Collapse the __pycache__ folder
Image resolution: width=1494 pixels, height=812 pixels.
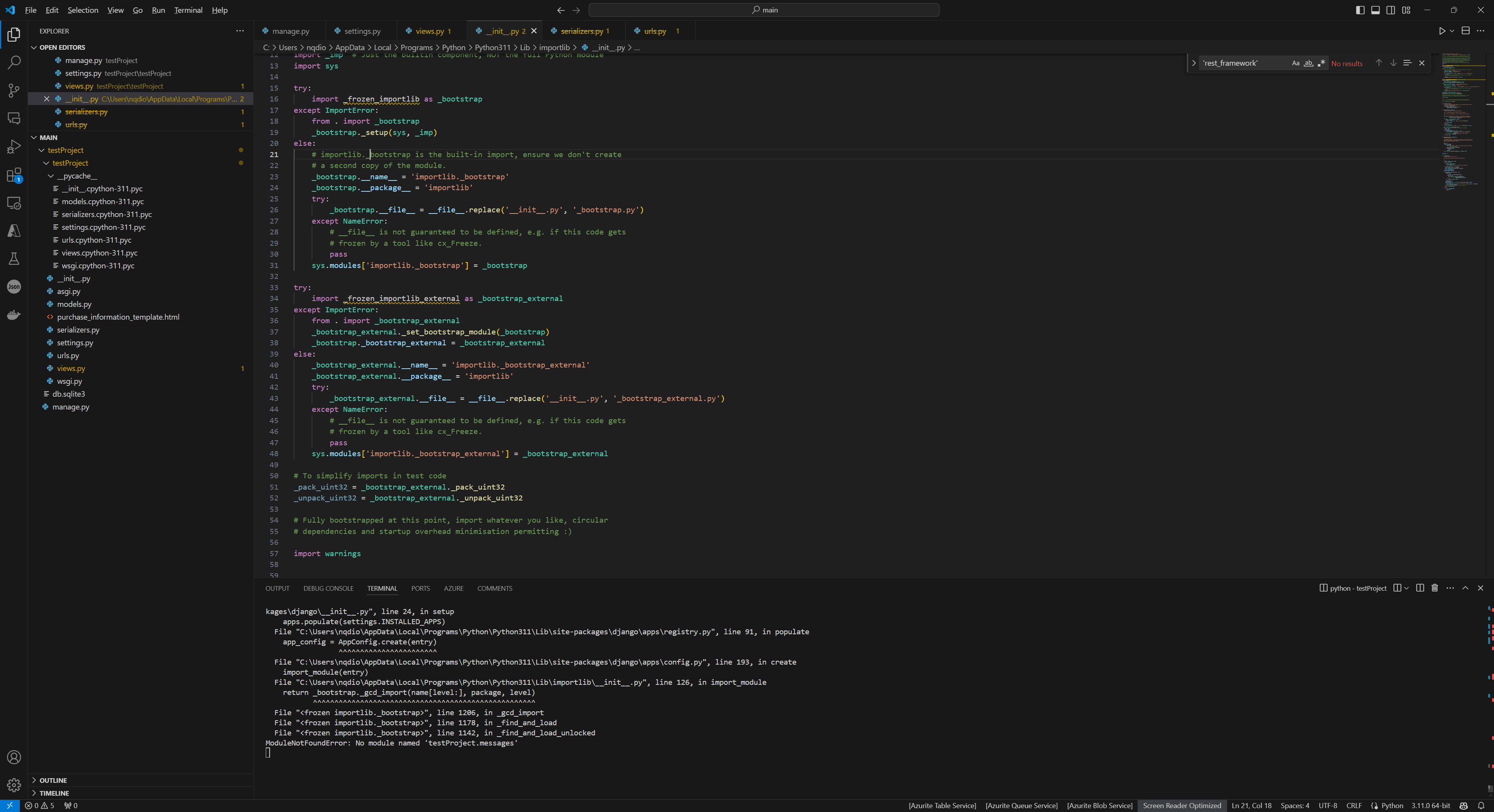[x=51, y=176]
